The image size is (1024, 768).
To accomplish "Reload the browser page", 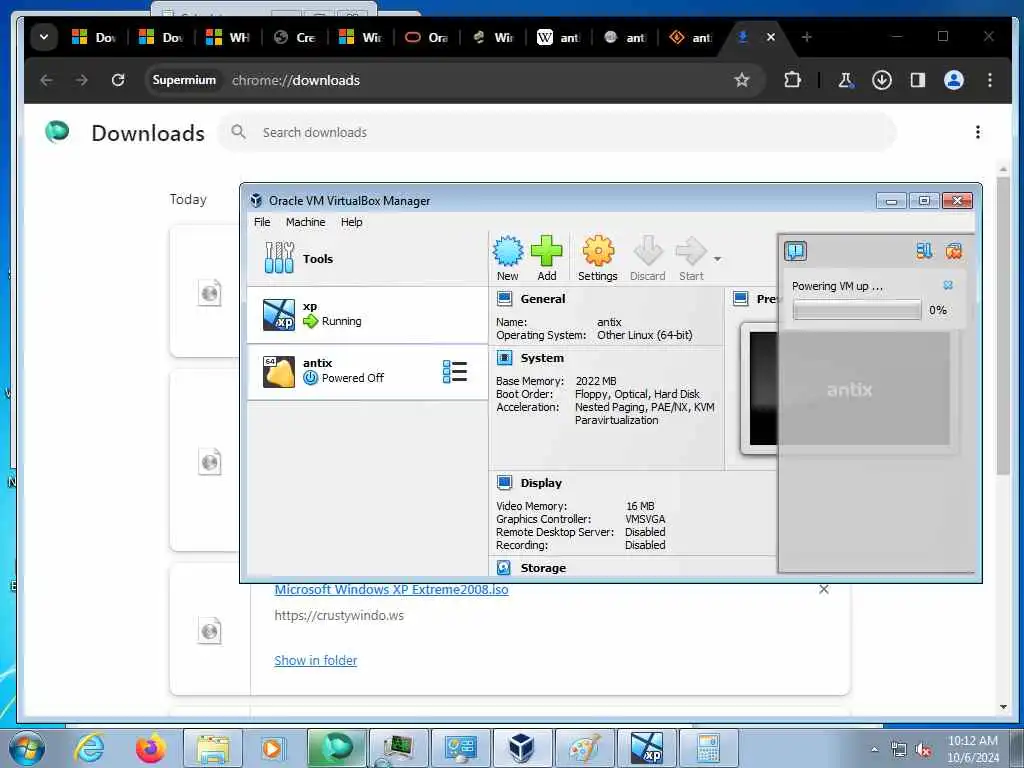I will (118, 80).
